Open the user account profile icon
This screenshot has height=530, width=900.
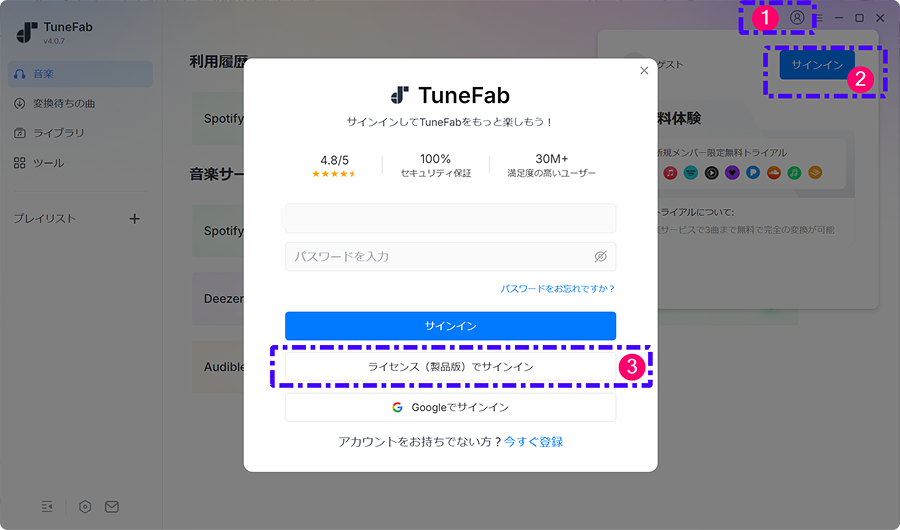pyautogui.click(x=797, y=18)
